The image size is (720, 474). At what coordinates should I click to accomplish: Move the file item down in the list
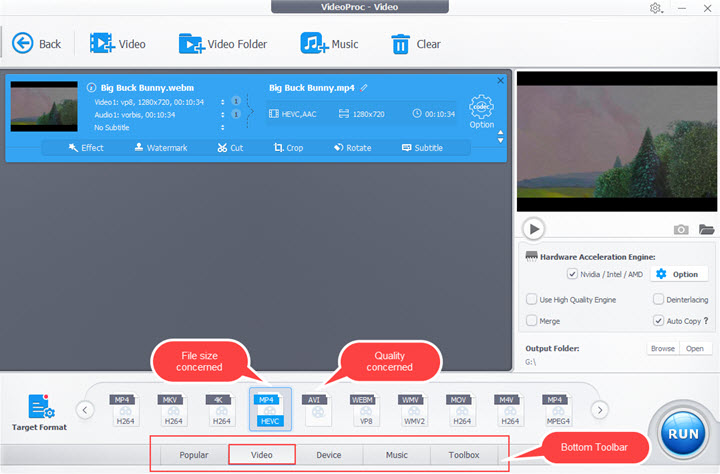point(501,141)
